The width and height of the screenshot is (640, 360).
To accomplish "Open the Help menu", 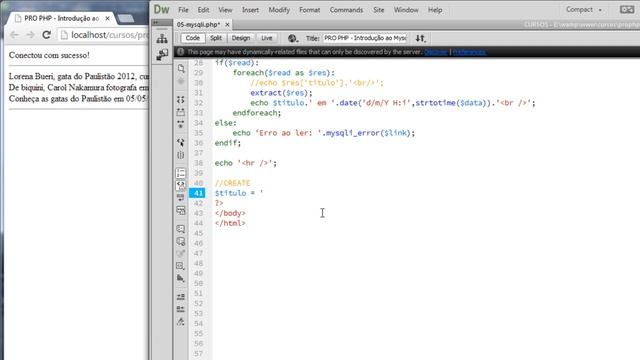I will (x=435, y=10).
